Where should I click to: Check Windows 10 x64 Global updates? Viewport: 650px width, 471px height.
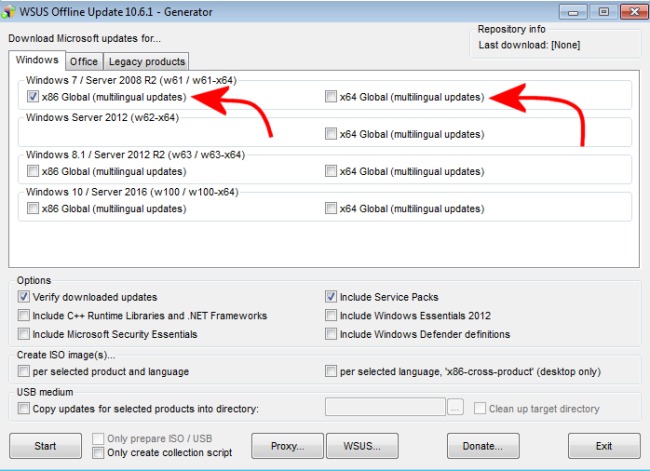331,208
